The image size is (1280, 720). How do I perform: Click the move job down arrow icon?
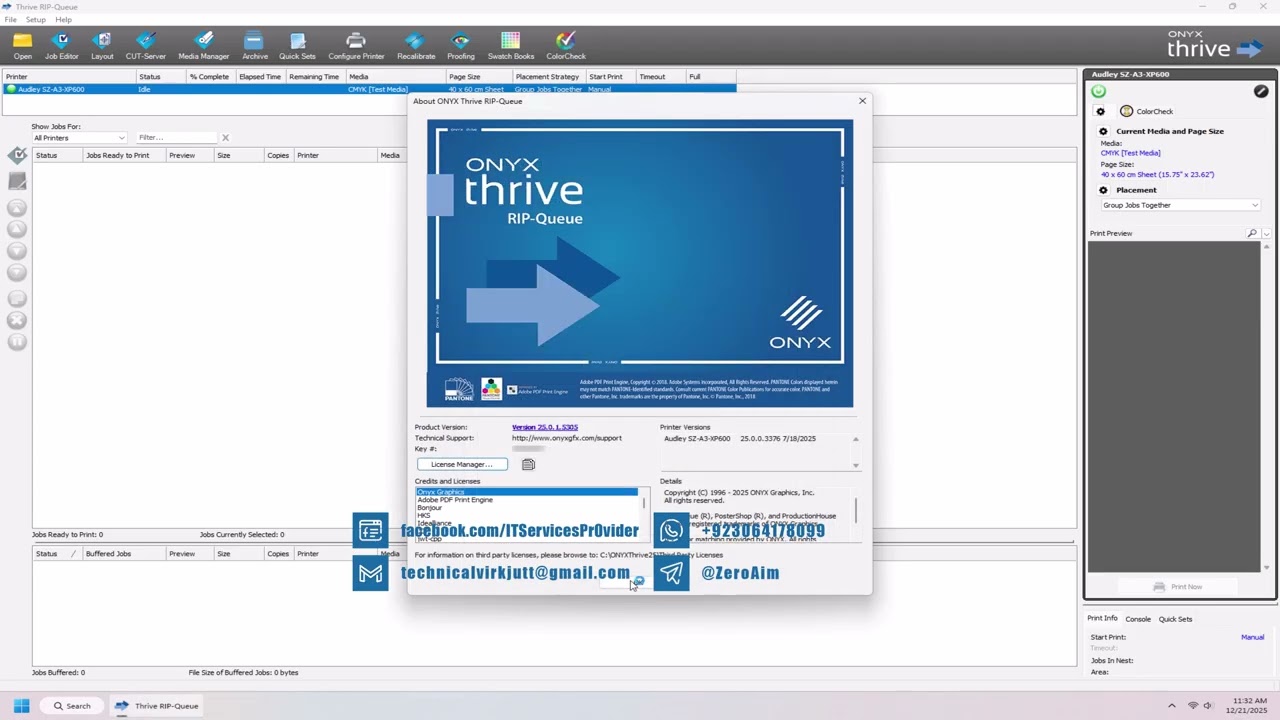(x=17, y=251)
